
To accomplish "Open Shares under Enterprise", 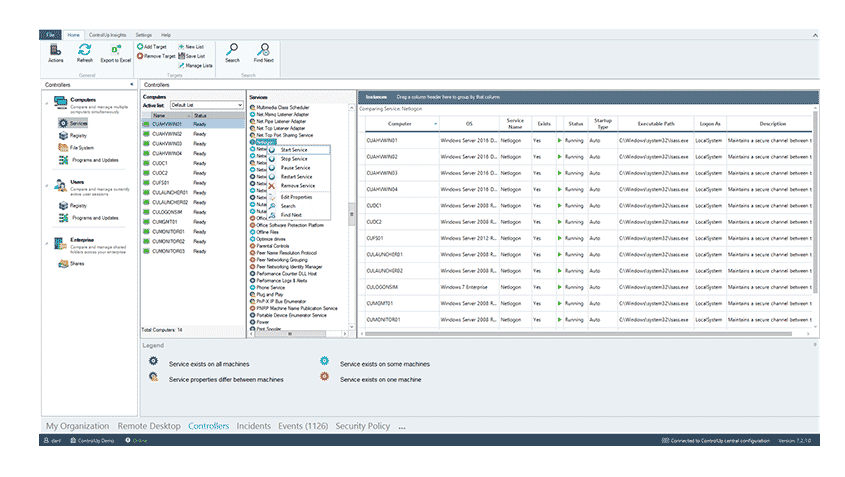I will click(72, 264).
